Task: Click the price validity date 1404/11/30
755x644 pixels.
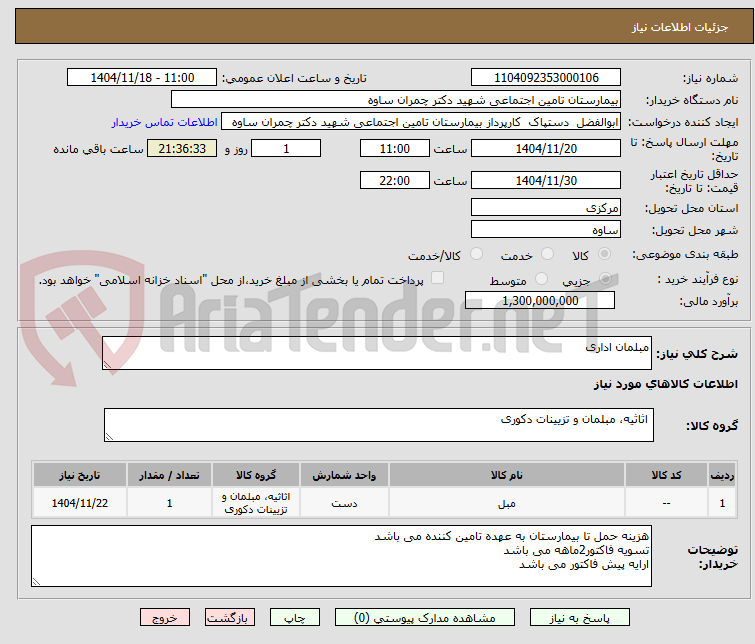Action: (546, 180)
